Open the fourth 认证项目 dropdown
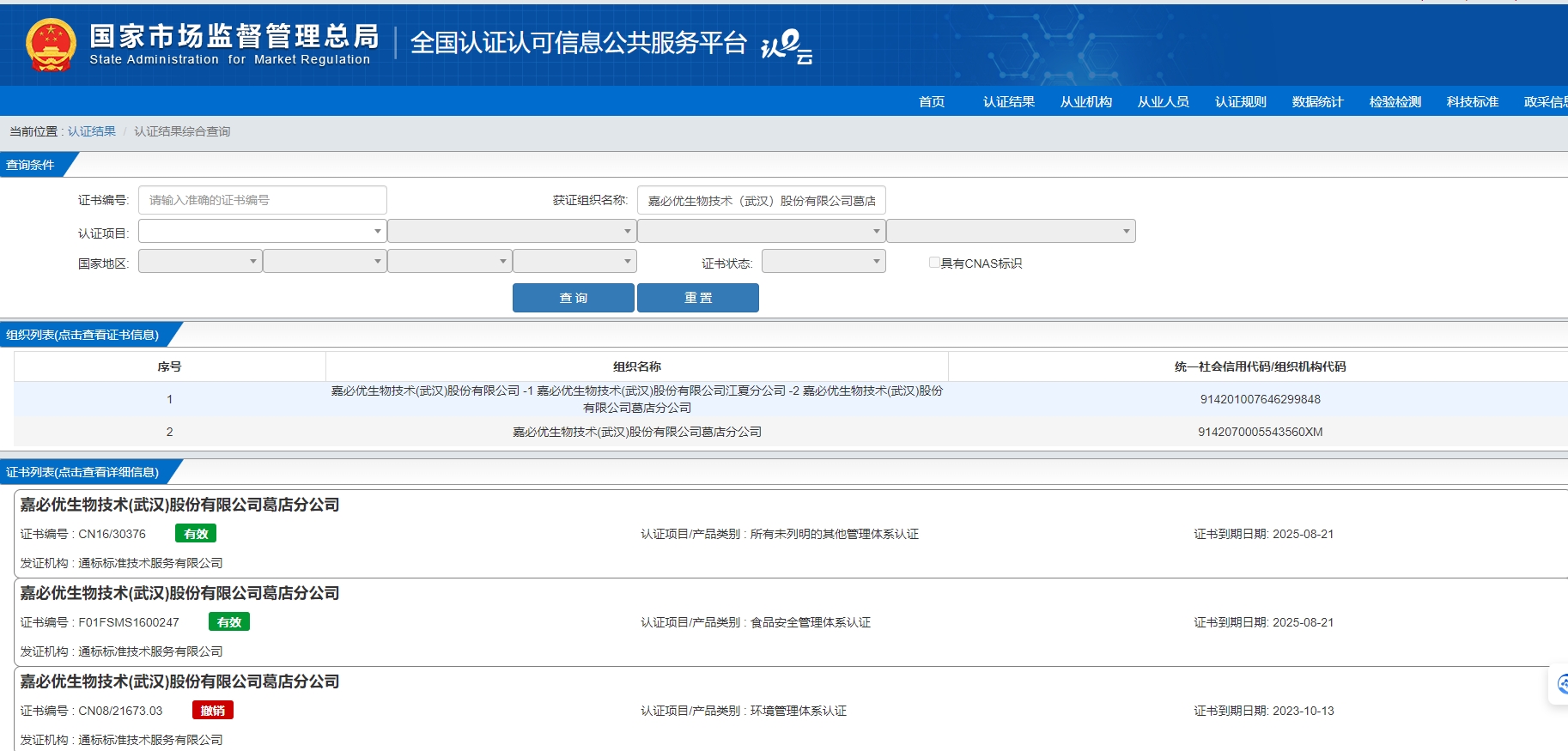The image size is (1568, 751). [x=1011, y=231]
